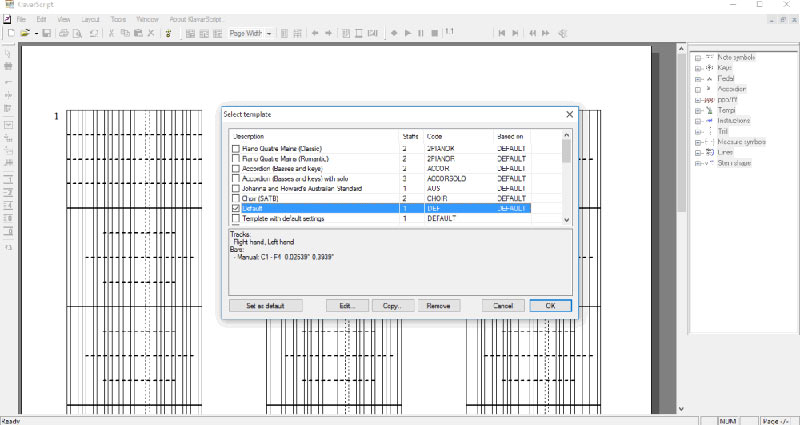Open the Page Width zoom dropdown

point(268,33)
